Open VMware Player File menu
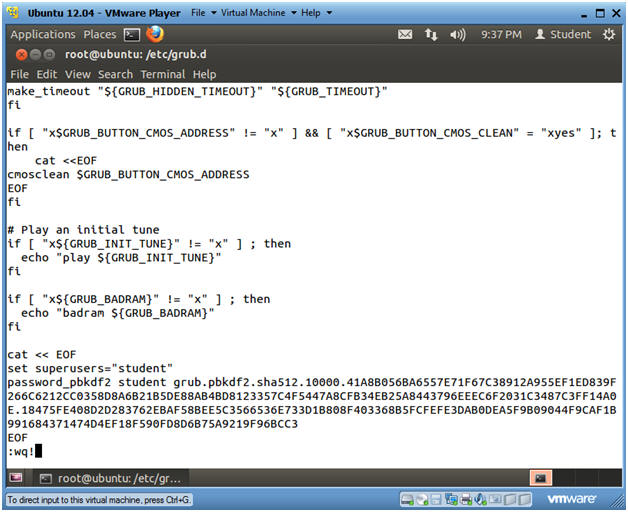The height and width of the screenshot is (512, 628). [x=203, y=13]
